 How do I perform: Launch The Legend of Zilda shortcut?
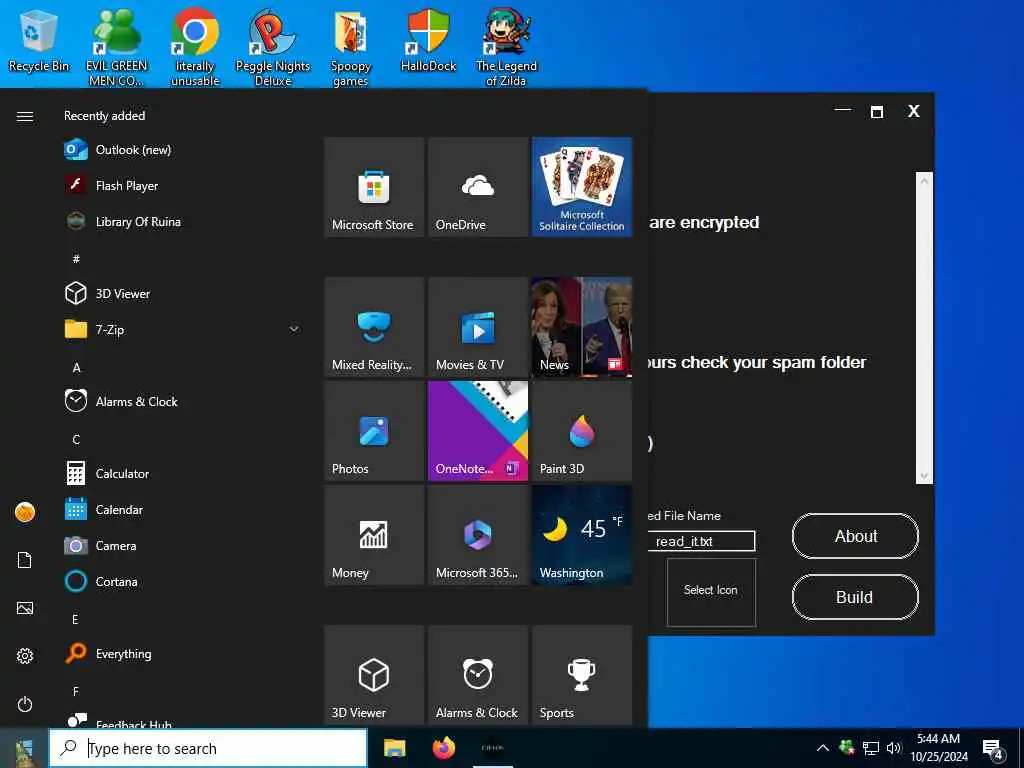506,47
